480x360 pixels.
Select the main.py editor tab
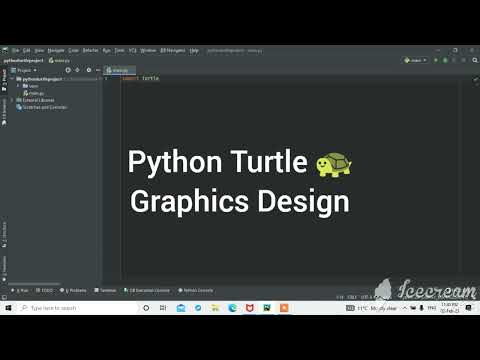(120, 70)
